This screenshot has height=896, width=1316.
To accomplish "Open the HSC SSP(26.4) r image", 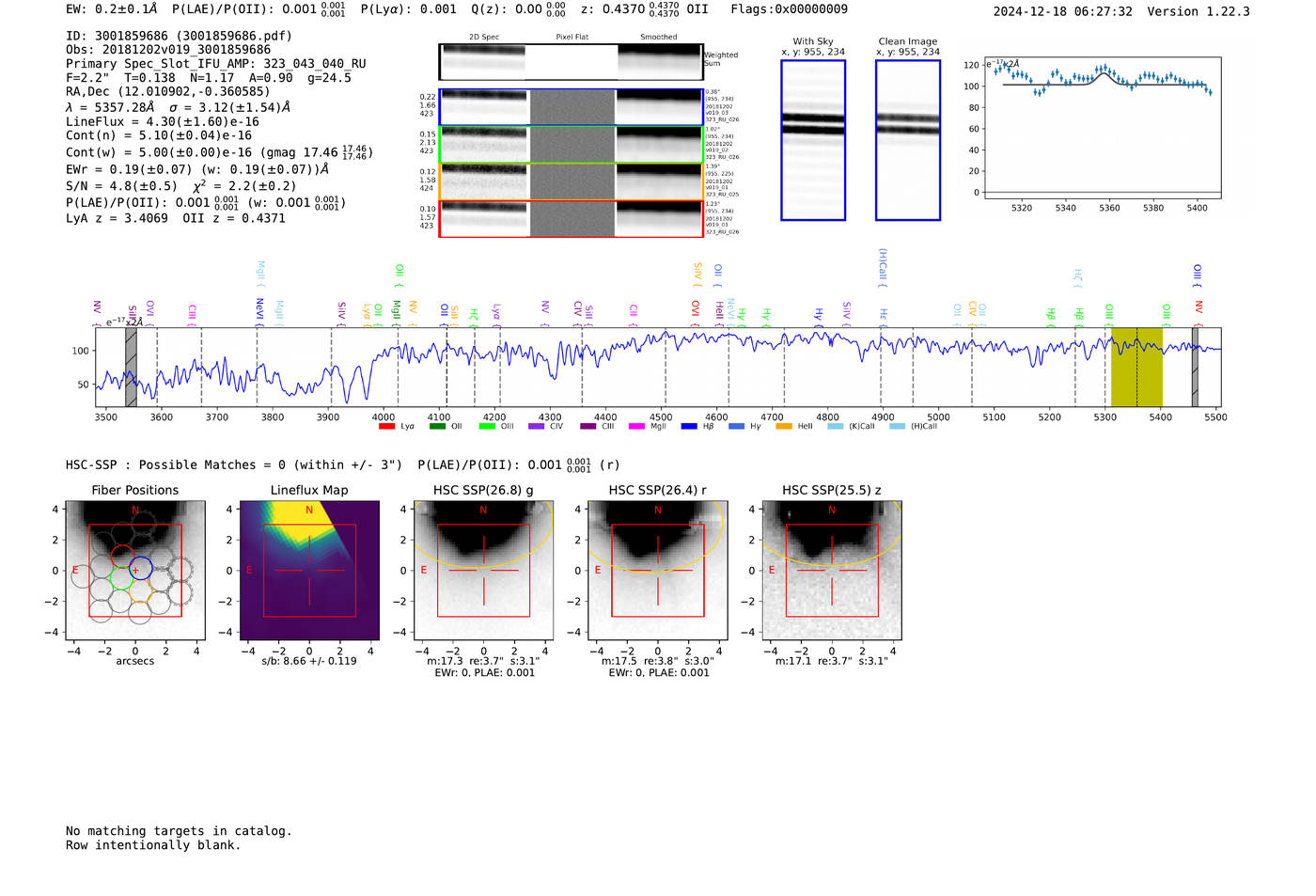I will pos(657,571).
